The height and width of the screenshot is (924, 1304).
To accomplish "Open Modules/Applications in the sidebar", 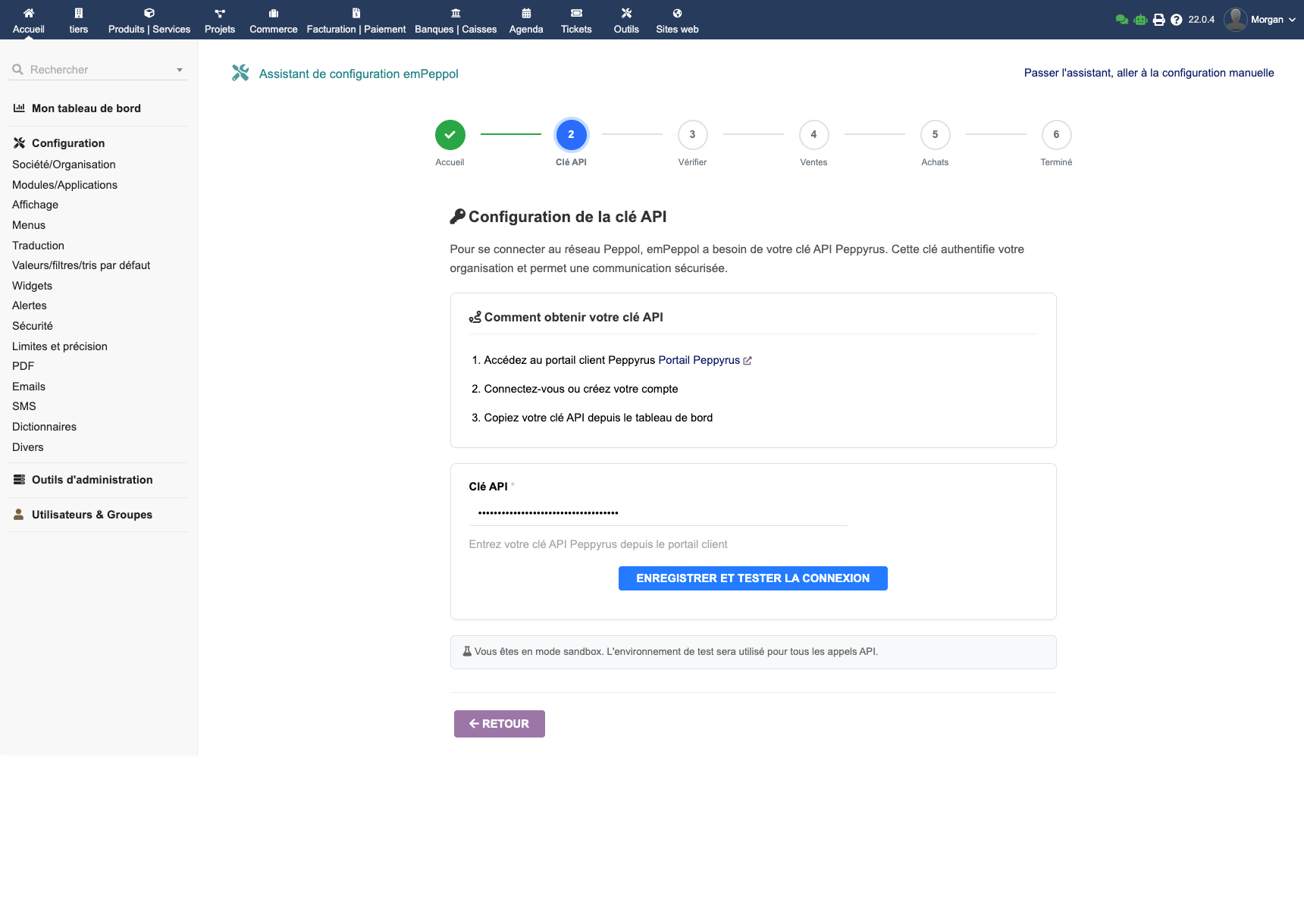I will click(x=64, y=185).
